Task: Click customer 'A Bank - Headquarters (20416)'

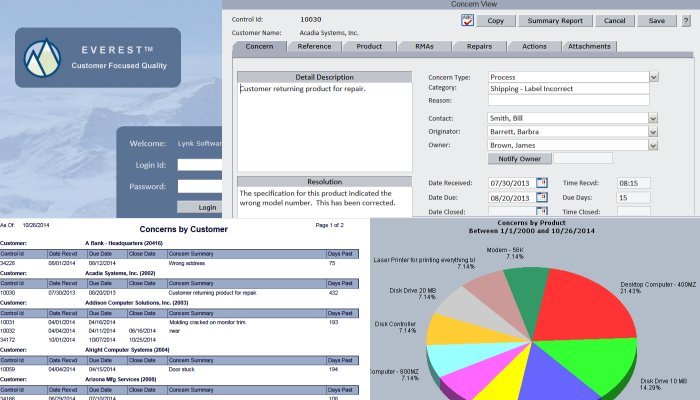Action: (124, 243)
